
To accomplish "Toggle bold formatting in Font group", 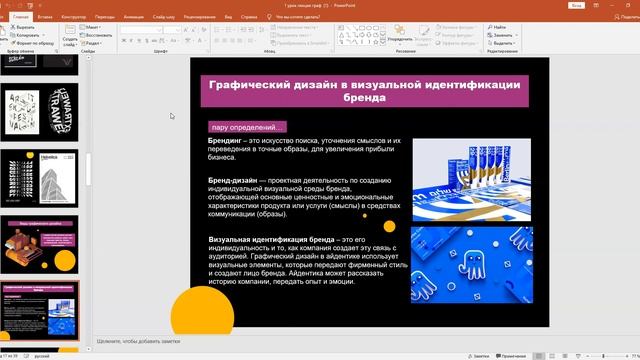I will [x=124, y=41].
